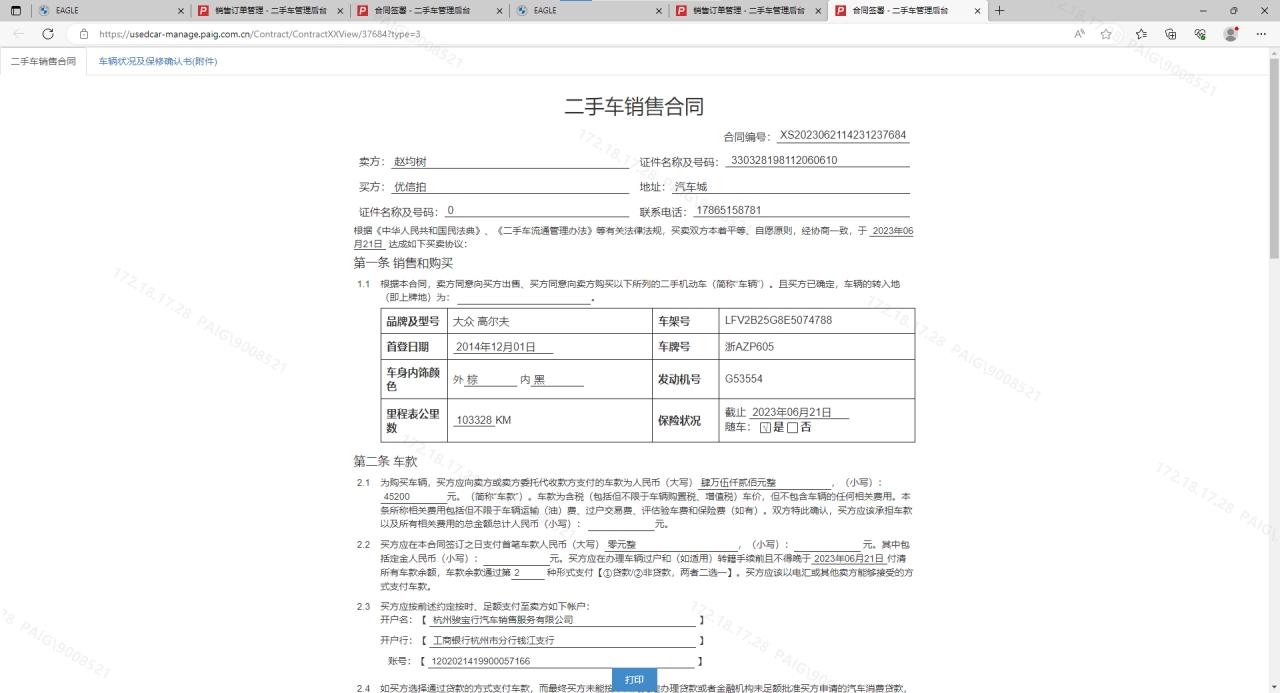Refresh the contract page
This screenshot has width=1280, height=693.
coord(48,33)
